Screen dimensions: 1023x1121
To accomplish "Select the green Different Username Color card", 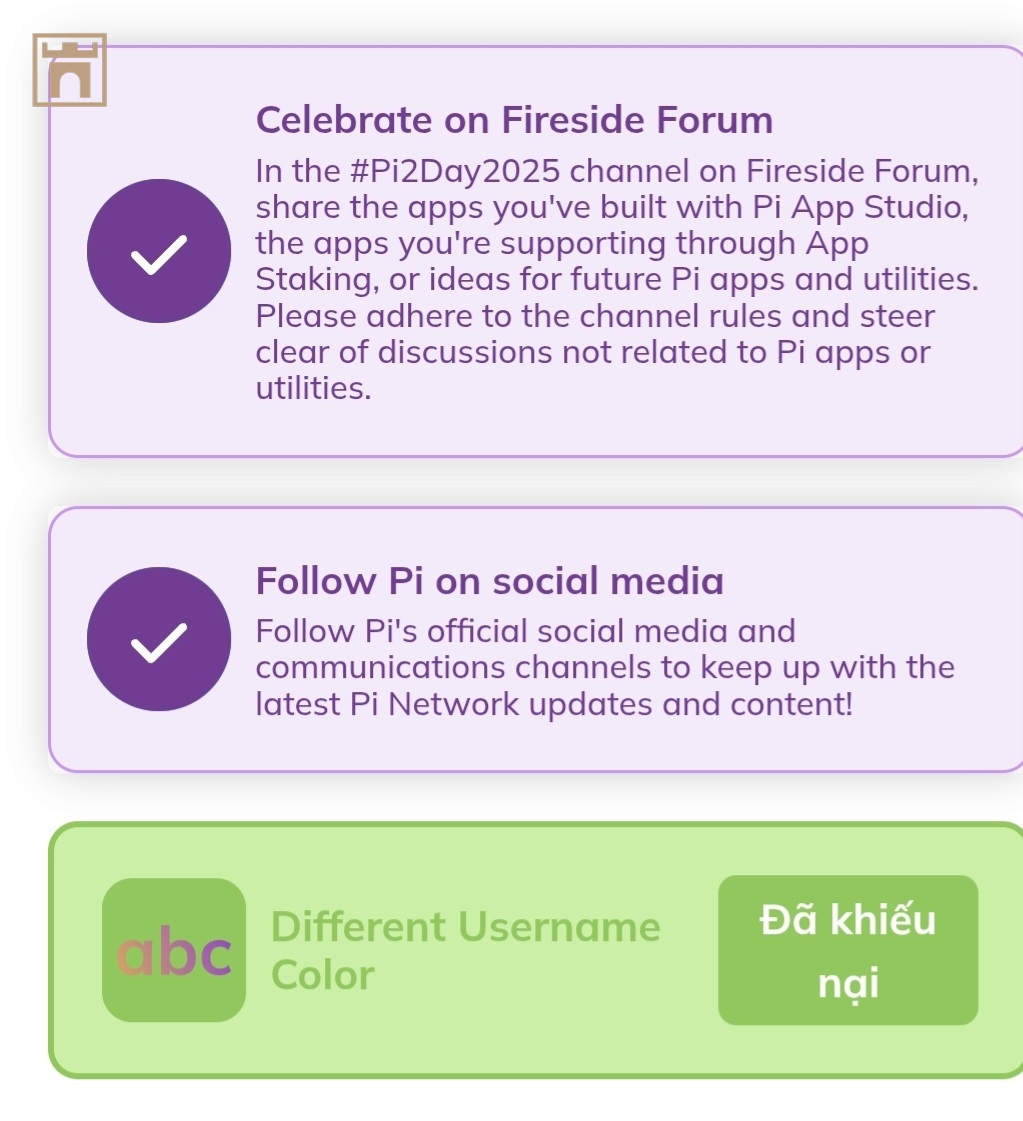I will 536,950.
